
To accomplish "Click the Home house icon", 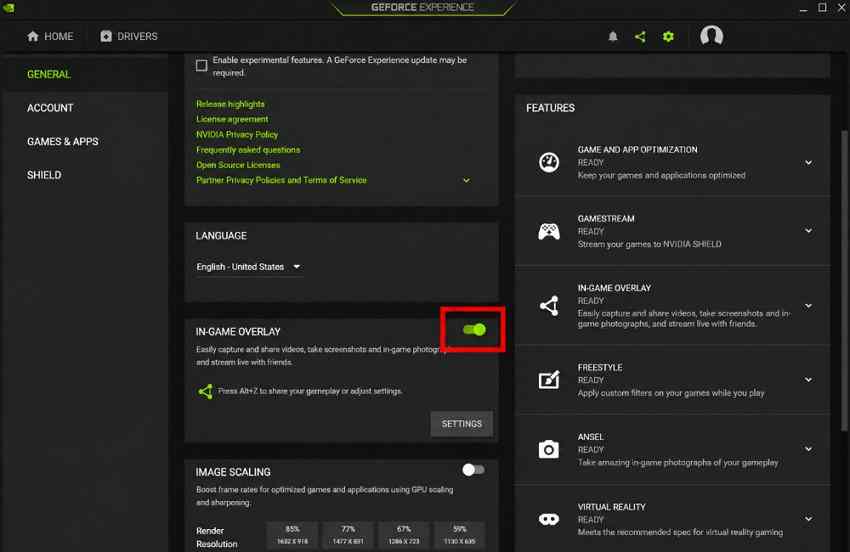I will pyautogui.click(x=33, y=36).
